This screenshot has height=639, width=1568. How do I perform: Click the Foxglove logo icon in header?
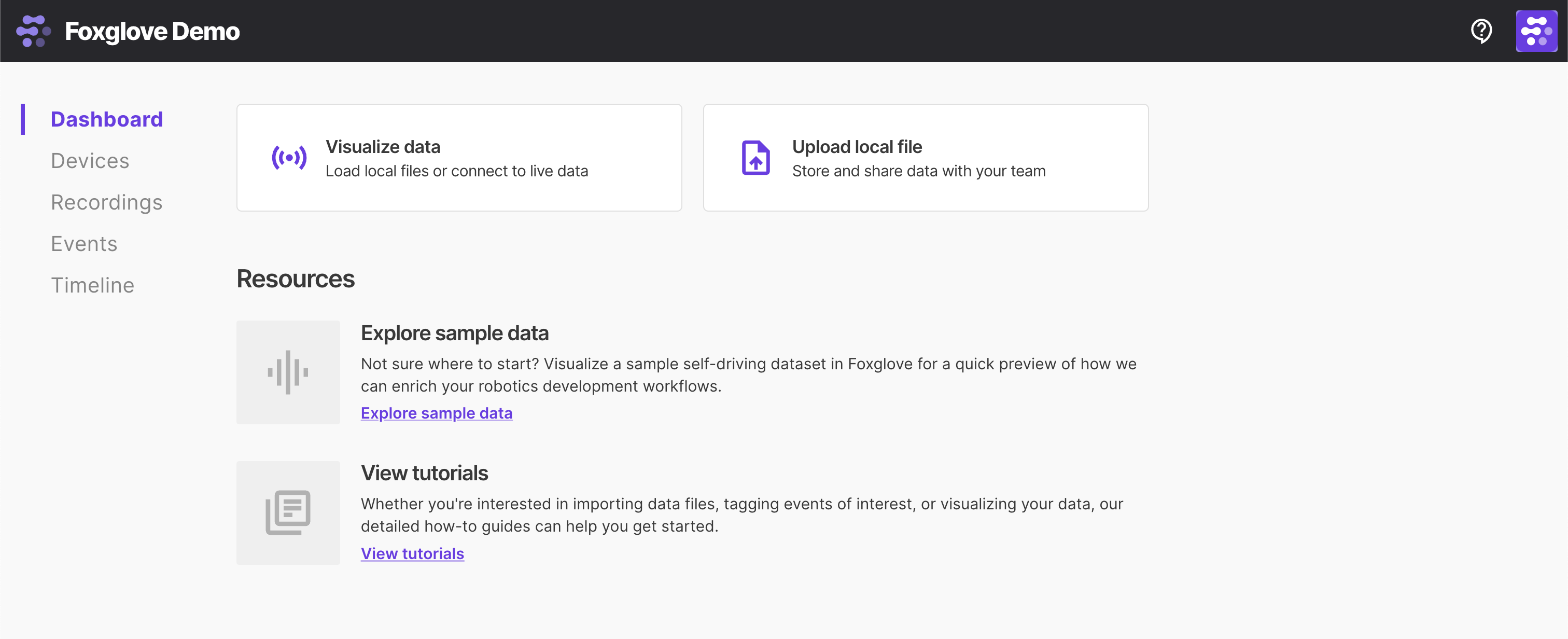pyautogui.click(x=34, y=31)
